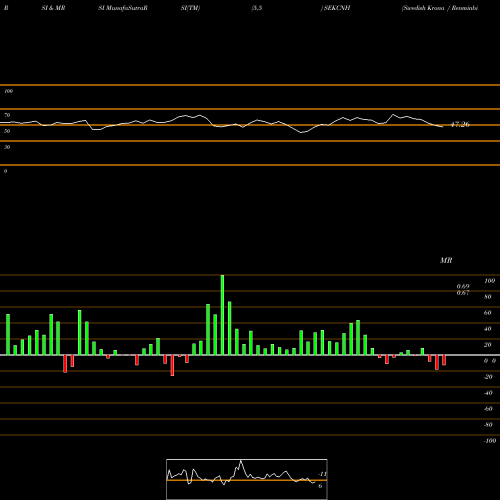Click the 'SI(TM)' header label
The image size is (500, 500).
[190, 8]
